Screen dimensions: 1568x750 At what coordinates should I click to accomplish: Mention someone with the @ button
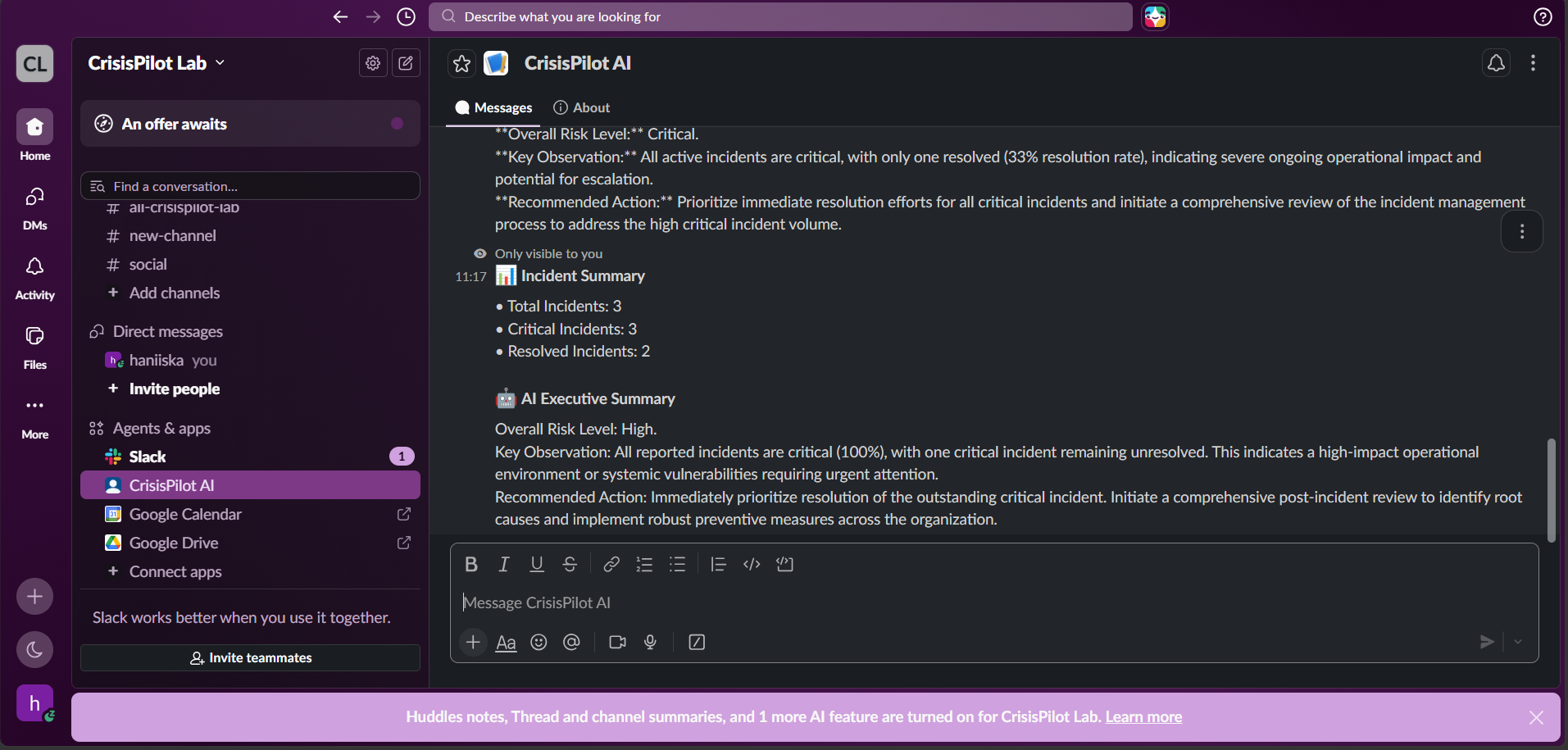click(571, 642)
